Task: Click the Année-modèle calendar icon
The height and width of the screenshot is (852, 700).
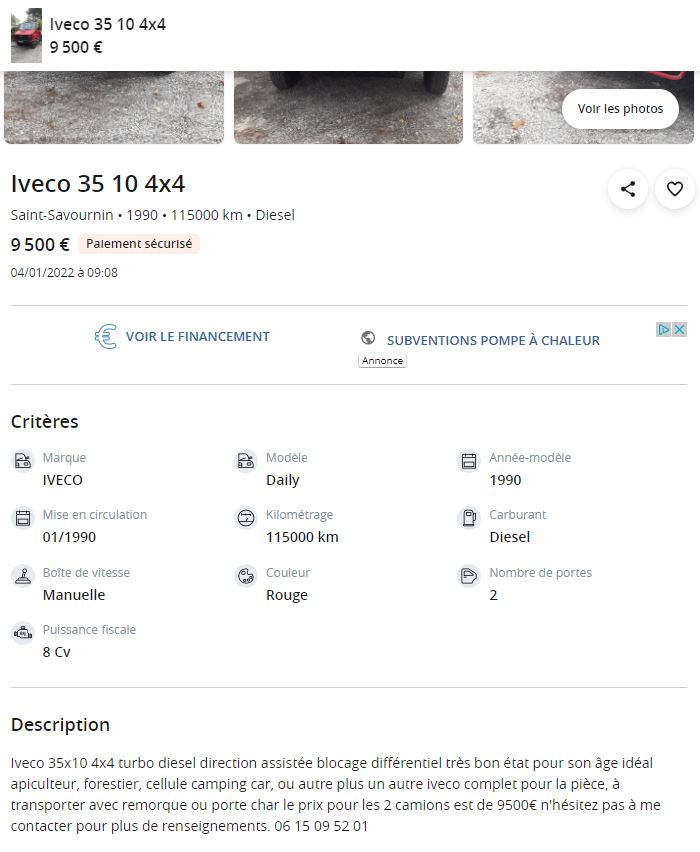Action: [468, 461]
